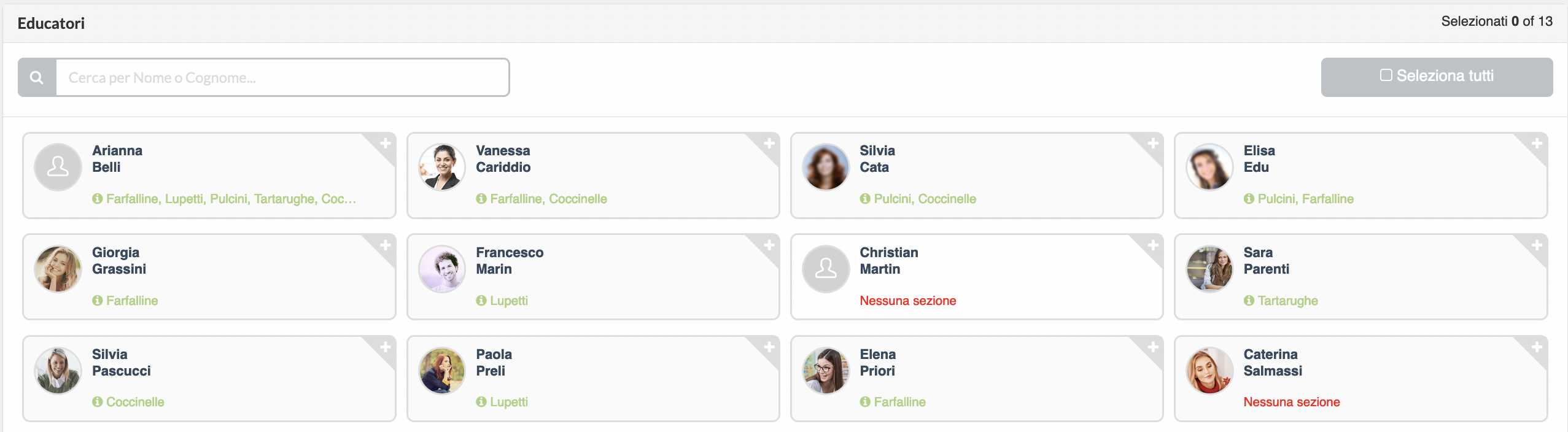The width and height of the screenshot is (1568, 432).
Task: Click the info icon beside Sara Parenti's Tartarughe
Action: 1249,301
